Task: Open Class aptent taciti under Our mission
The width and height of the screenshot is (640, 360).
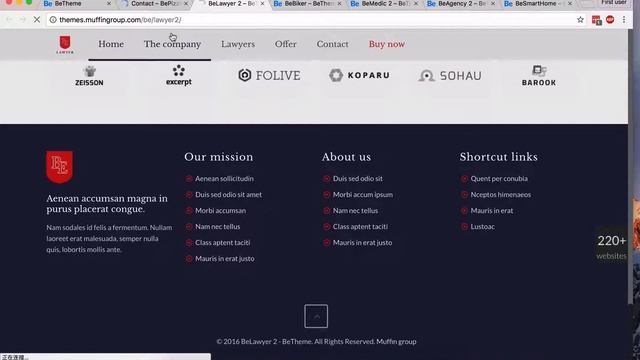Action: (x=222, y=242)
